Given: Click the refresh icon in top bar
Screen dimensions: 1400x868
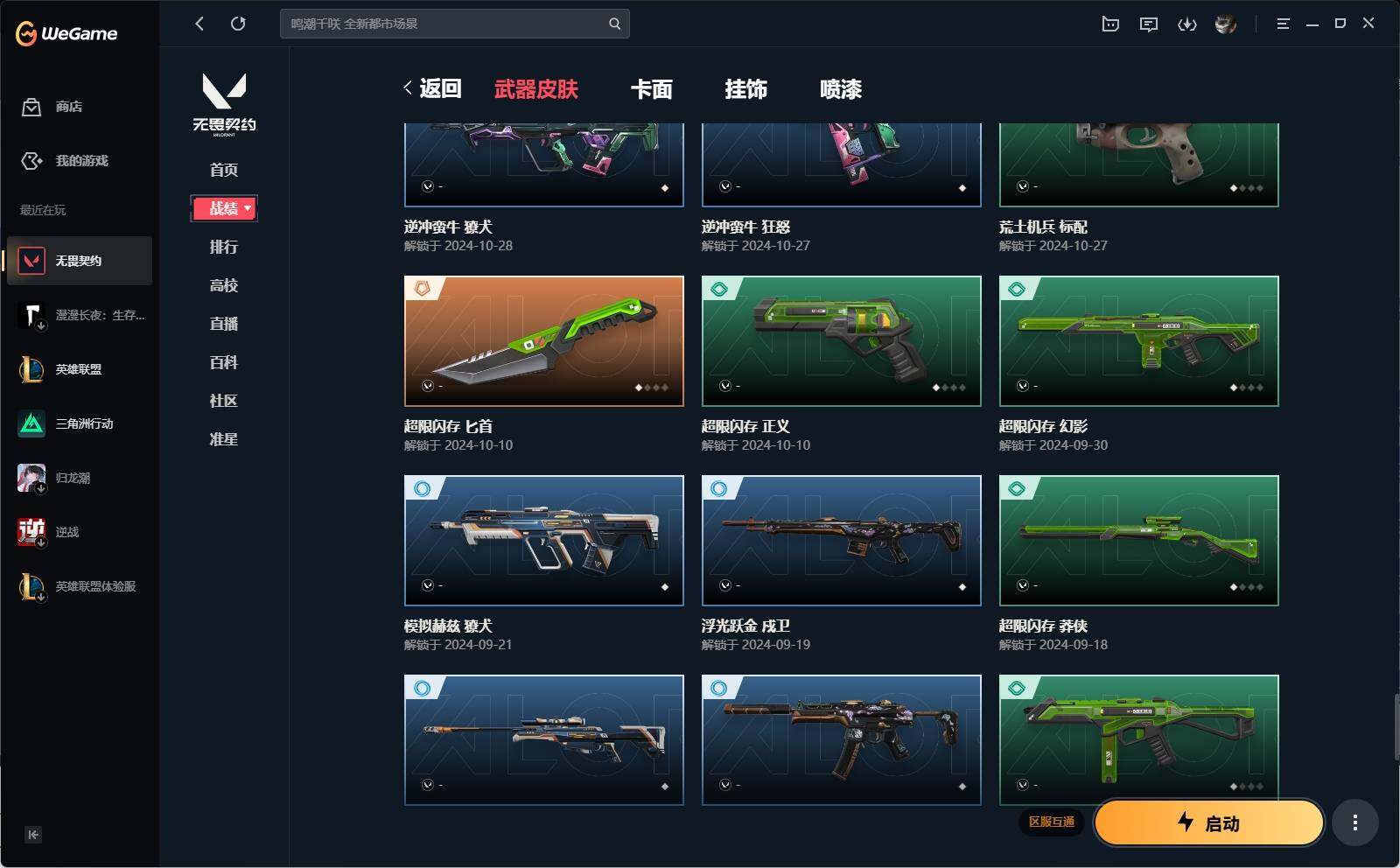Looking at the screenshot, I should 238,24.
